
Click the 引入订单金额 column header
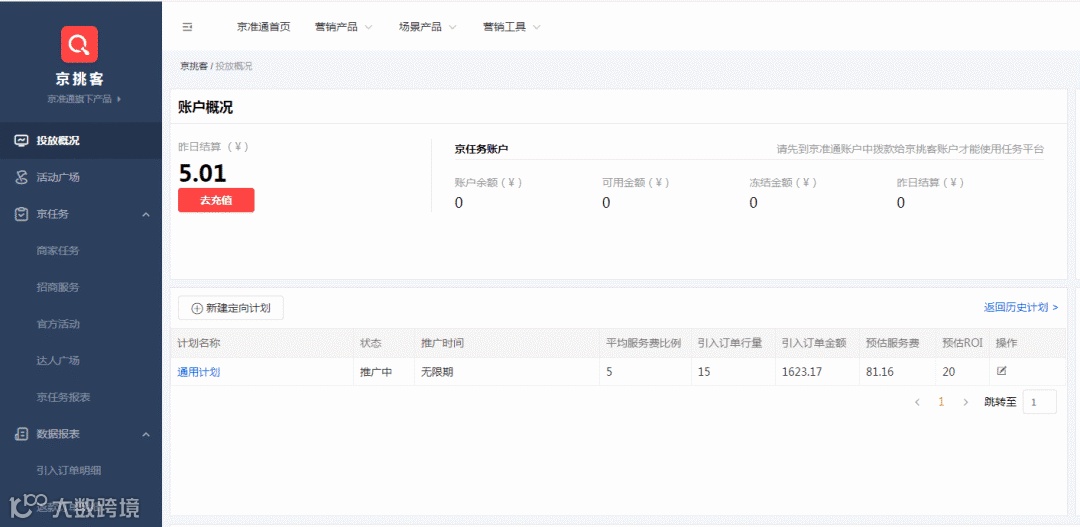click(814, 343)
